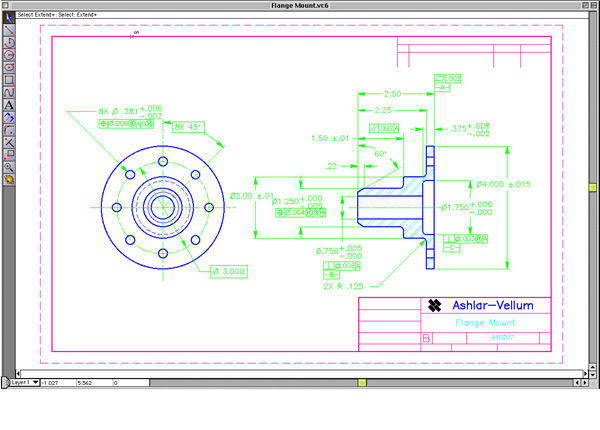Activate the Zoom magnifier tool

pyautogui.click(x=8, y=167)
